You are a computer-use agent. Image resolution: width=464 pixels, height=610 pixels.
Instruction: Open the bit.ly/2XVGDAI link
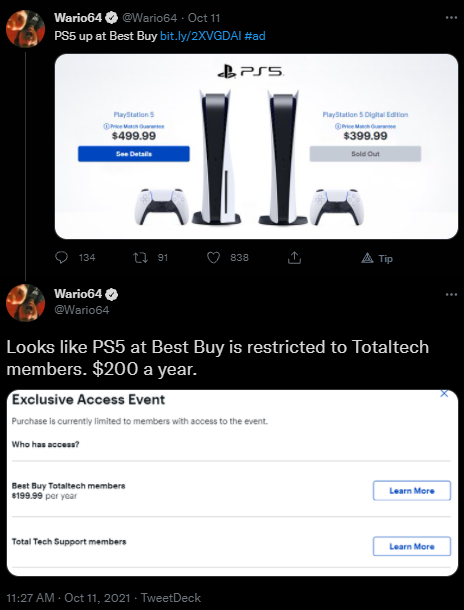[201, 36]
